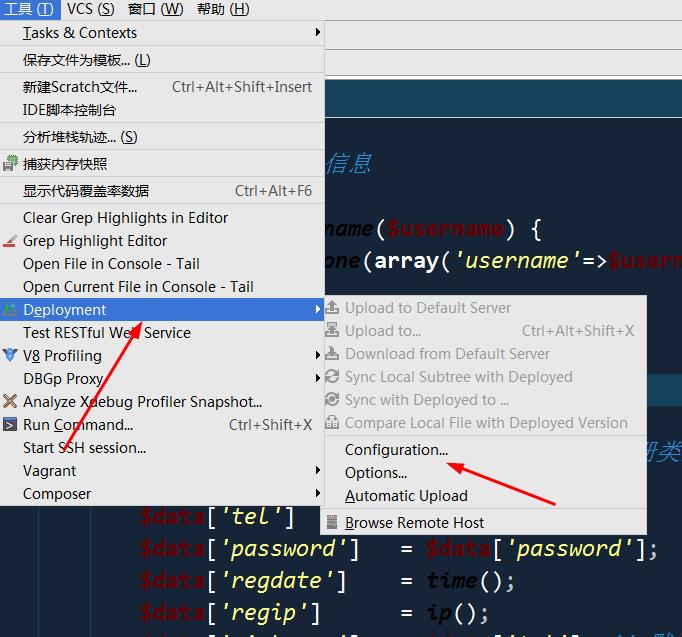The height and width of the screenshot is (637, 682).
Task: Highlight the Deployment menu item
Action: (162, 310)
